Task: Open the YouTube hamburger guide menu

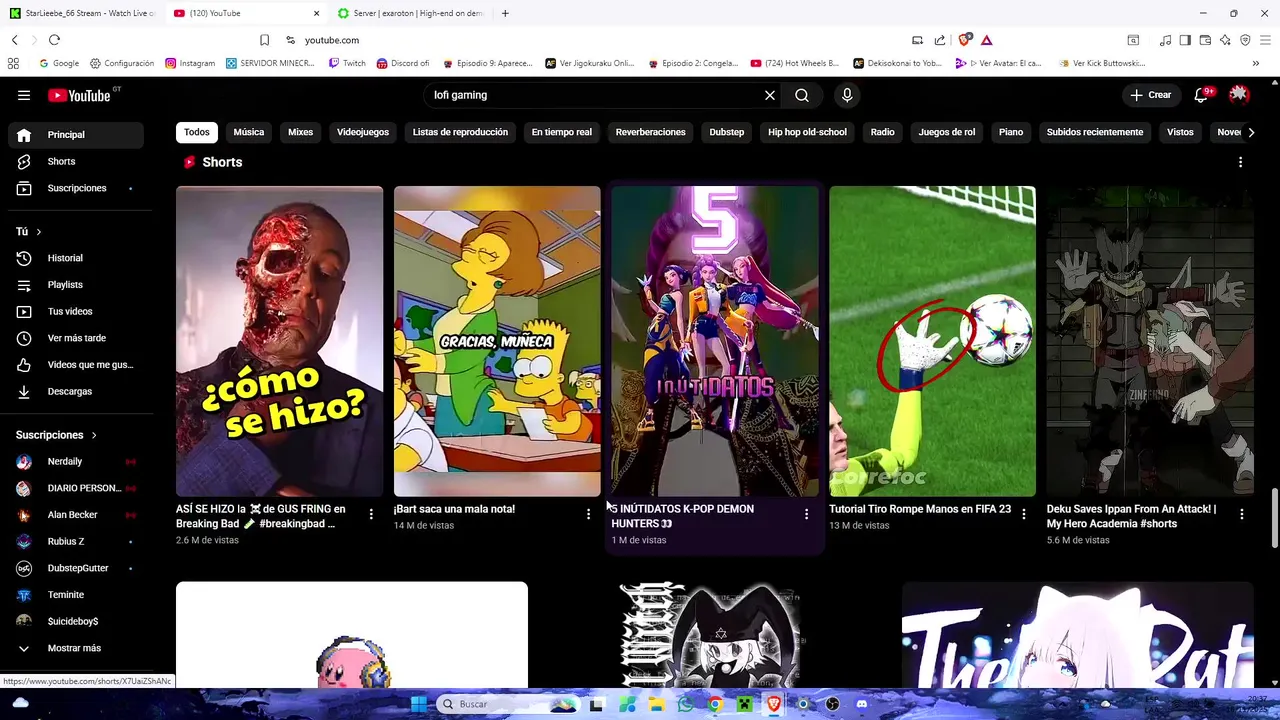Action: click(x=24, y=95)
